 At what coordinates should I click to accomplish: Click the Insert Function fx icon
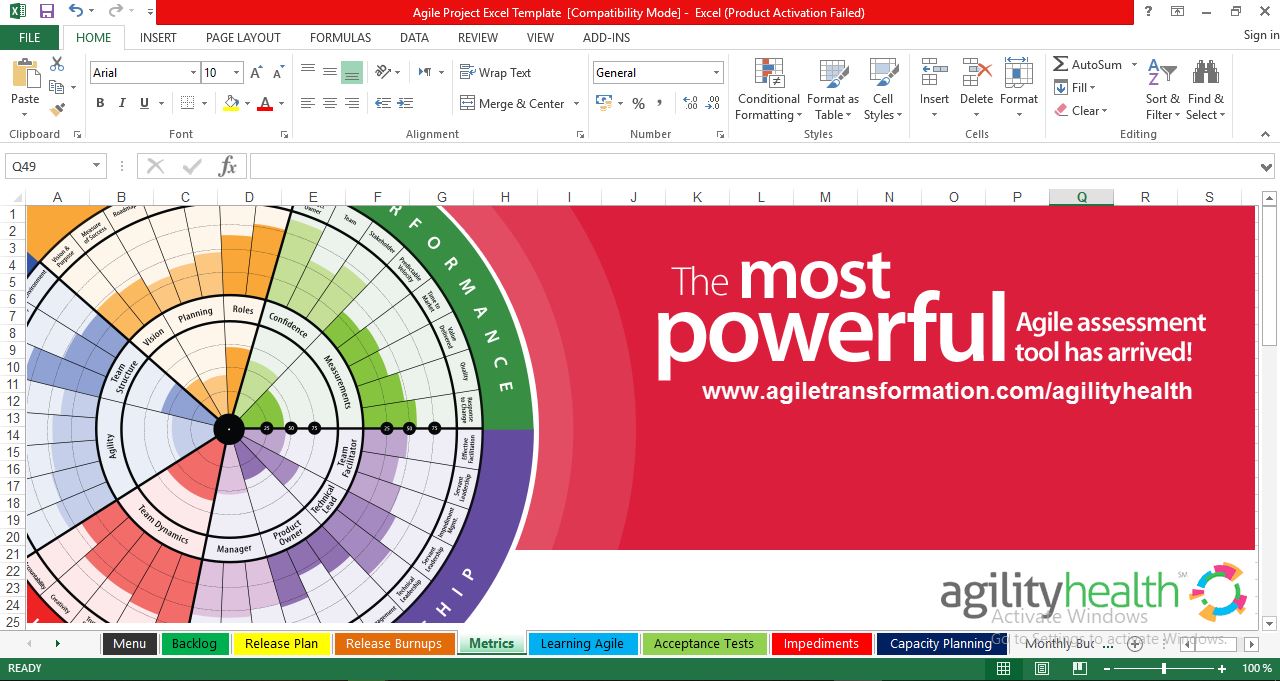228,166
